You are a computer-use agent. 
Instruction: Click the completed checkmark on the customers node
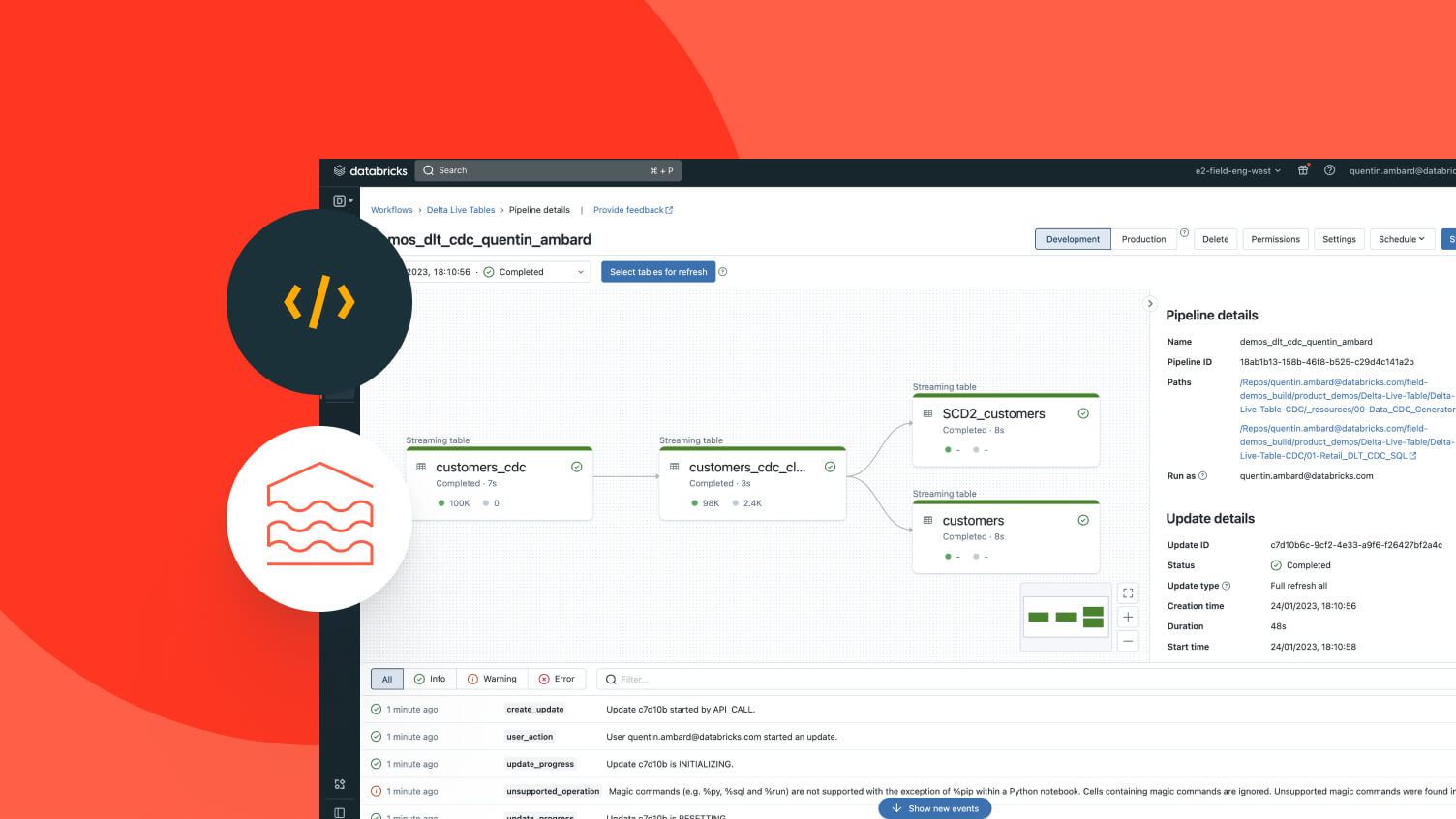pyautogui.click(x=1083, y=520)
